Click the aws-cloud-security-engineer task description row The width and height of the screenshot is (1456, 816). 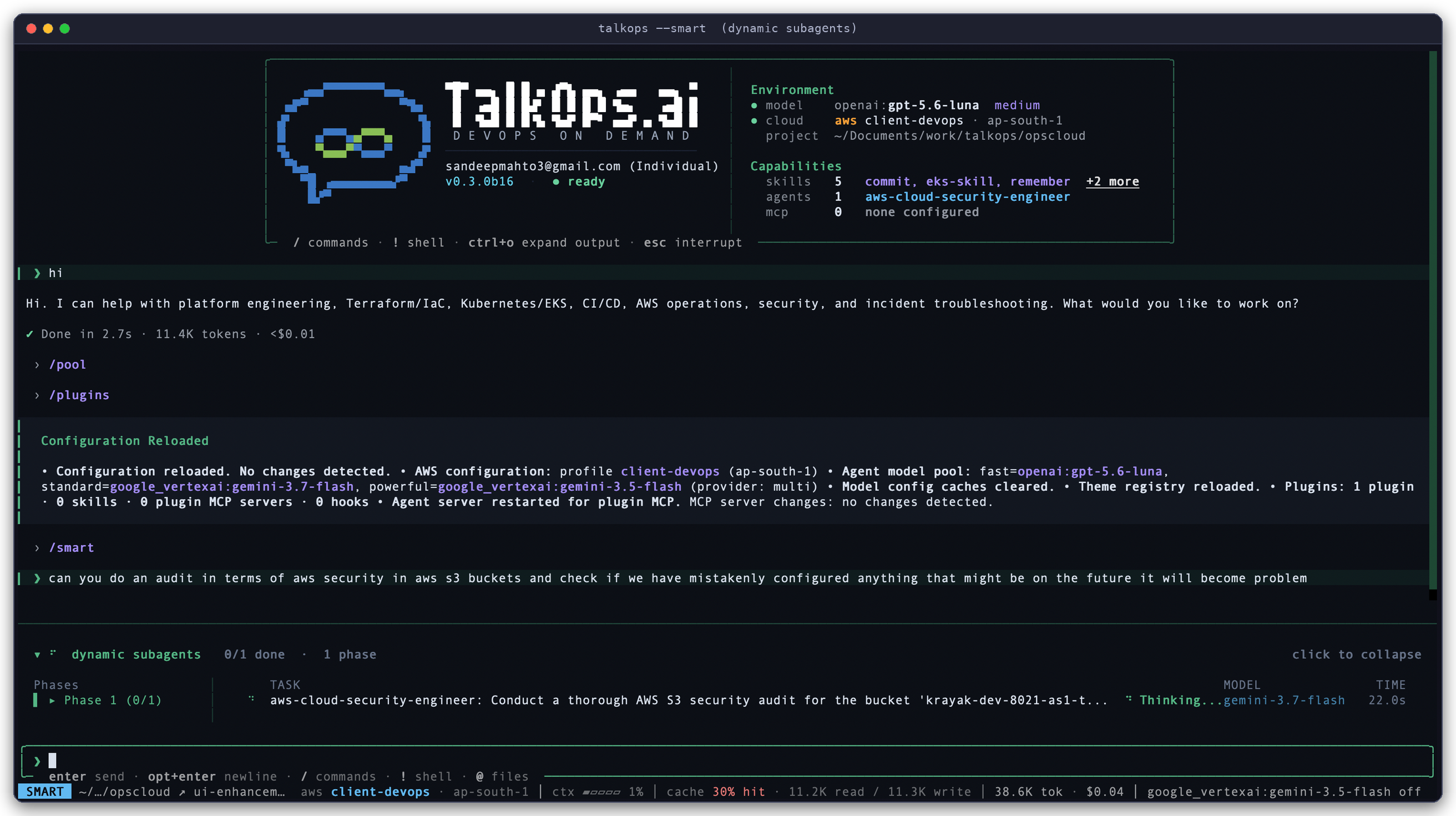pyautogui.click(x=689, y=700)
